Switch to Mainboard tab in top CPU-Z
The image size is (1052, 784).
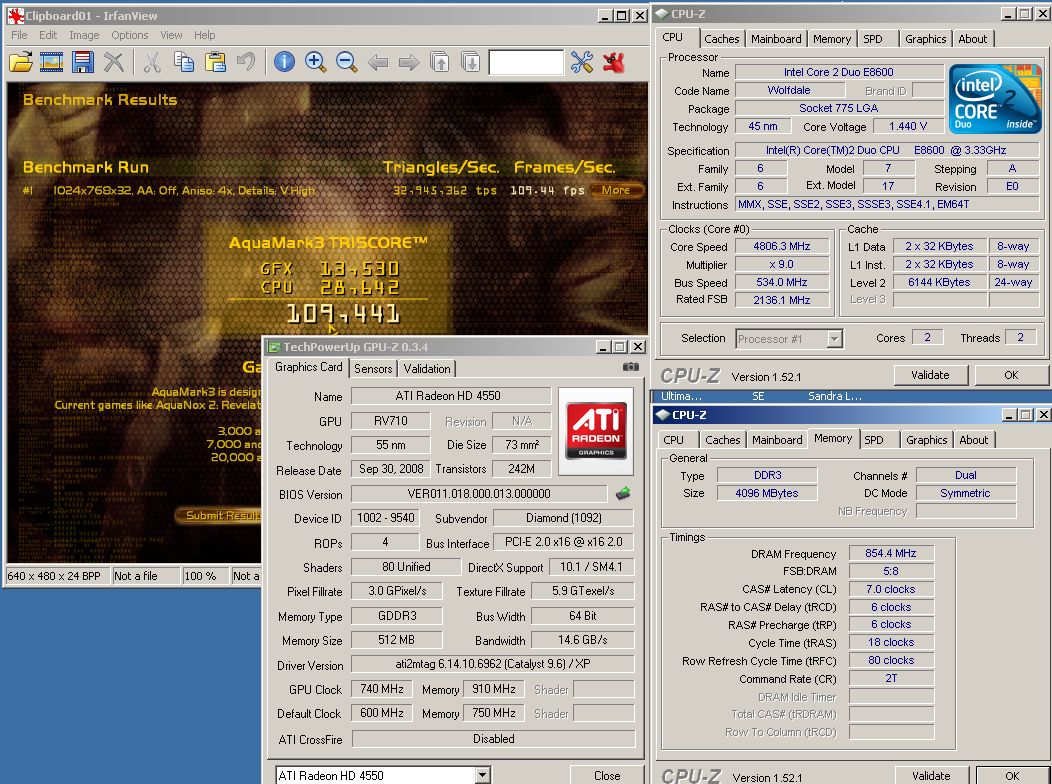pyautogui.click(x=776, y=39)
